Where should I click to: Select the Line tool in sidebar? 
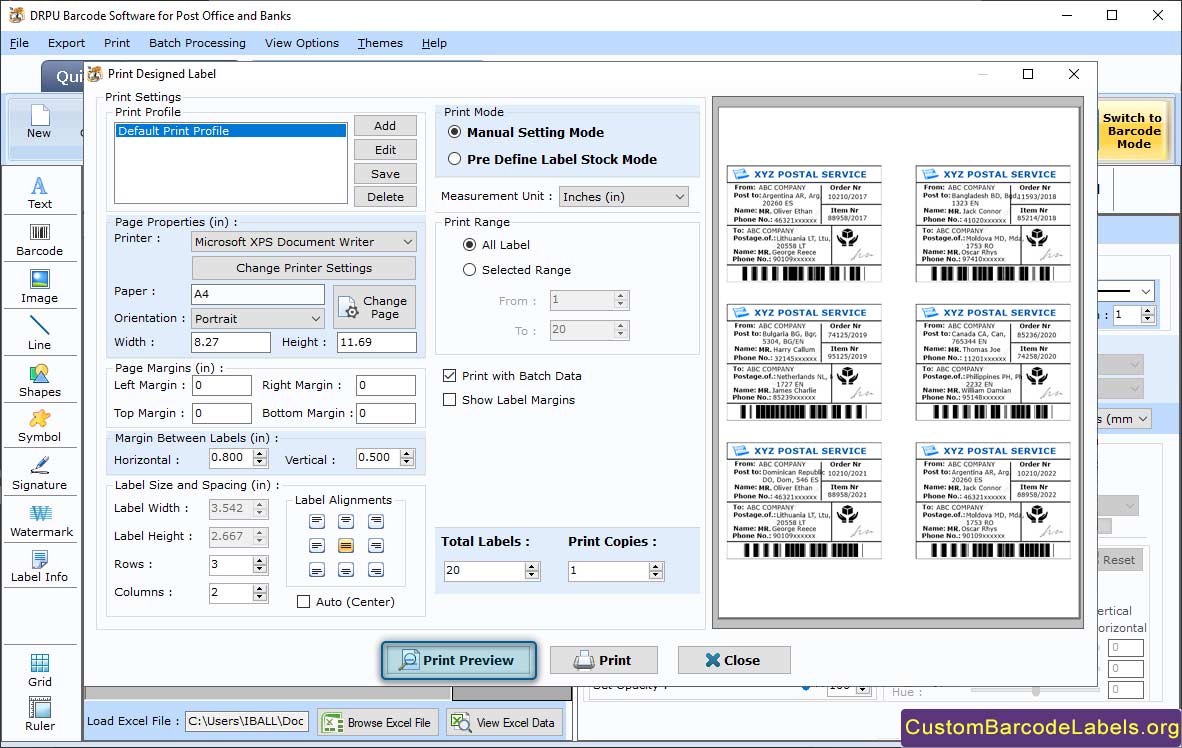pos(39,333)
